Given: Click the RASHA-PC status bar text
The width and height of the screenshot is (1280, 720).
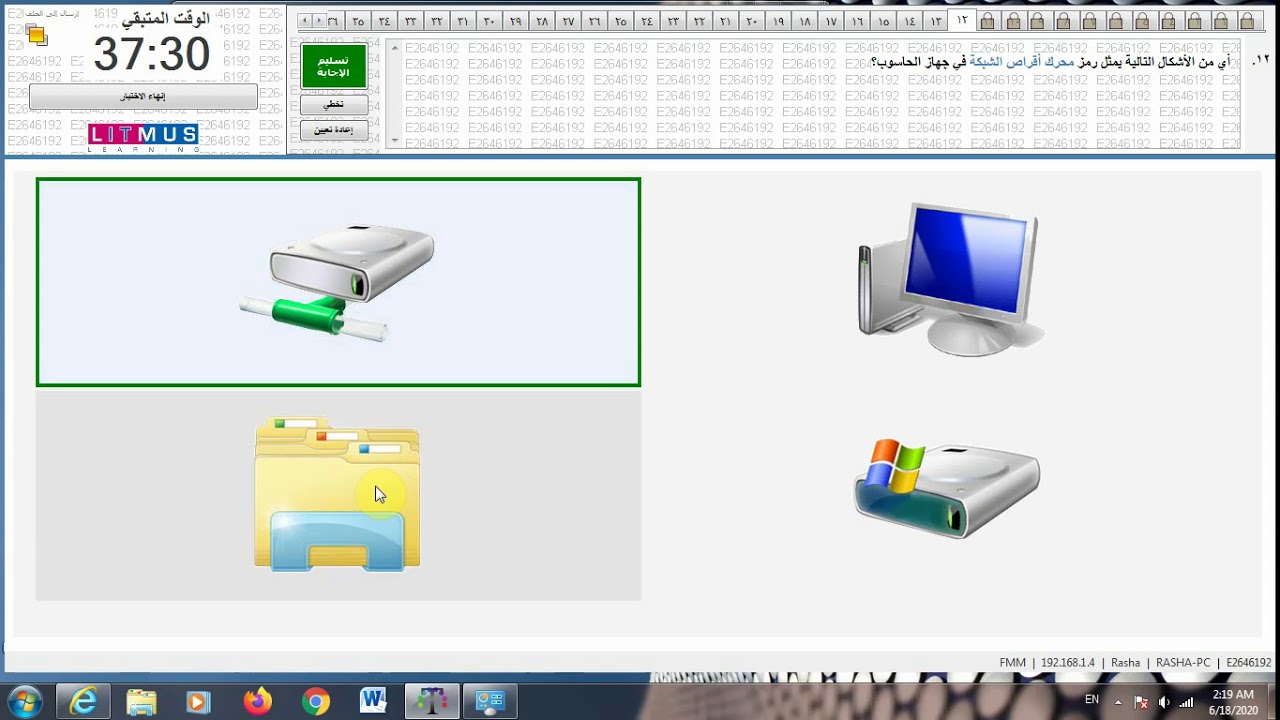Looking at the screenshot, I should point(1183,663).
